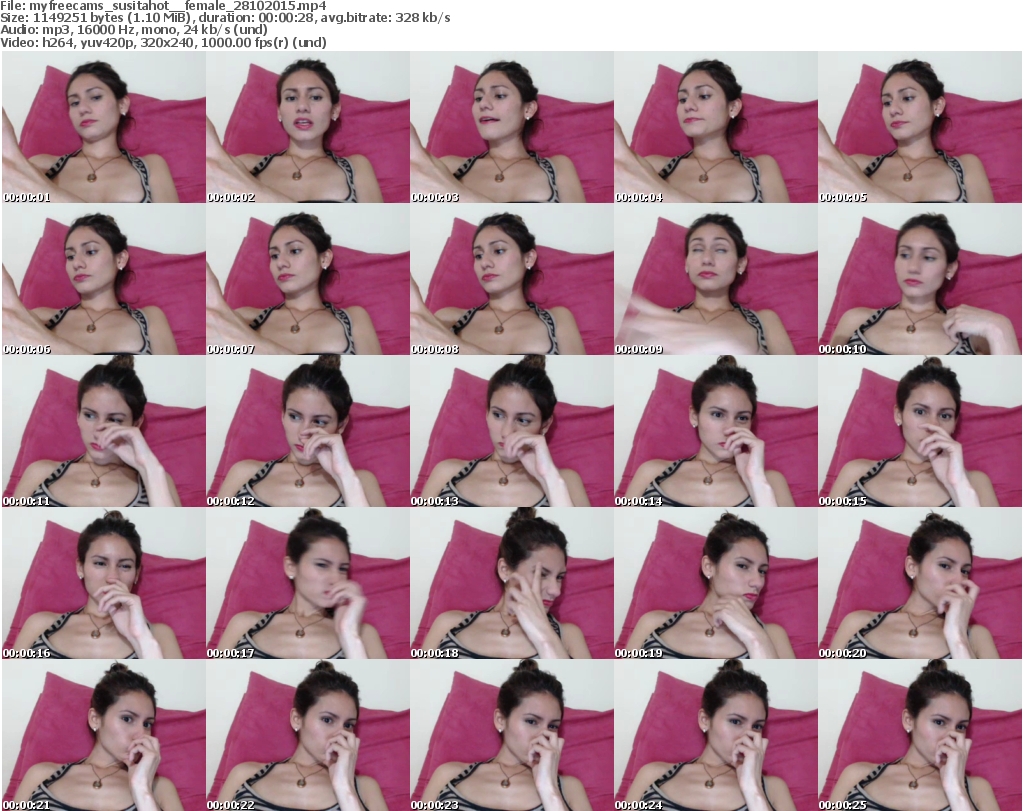The width and height of the screenshot is (1024, 811).
Task: View the thumbnail at 00:00:22
Action: click(308, 735)
